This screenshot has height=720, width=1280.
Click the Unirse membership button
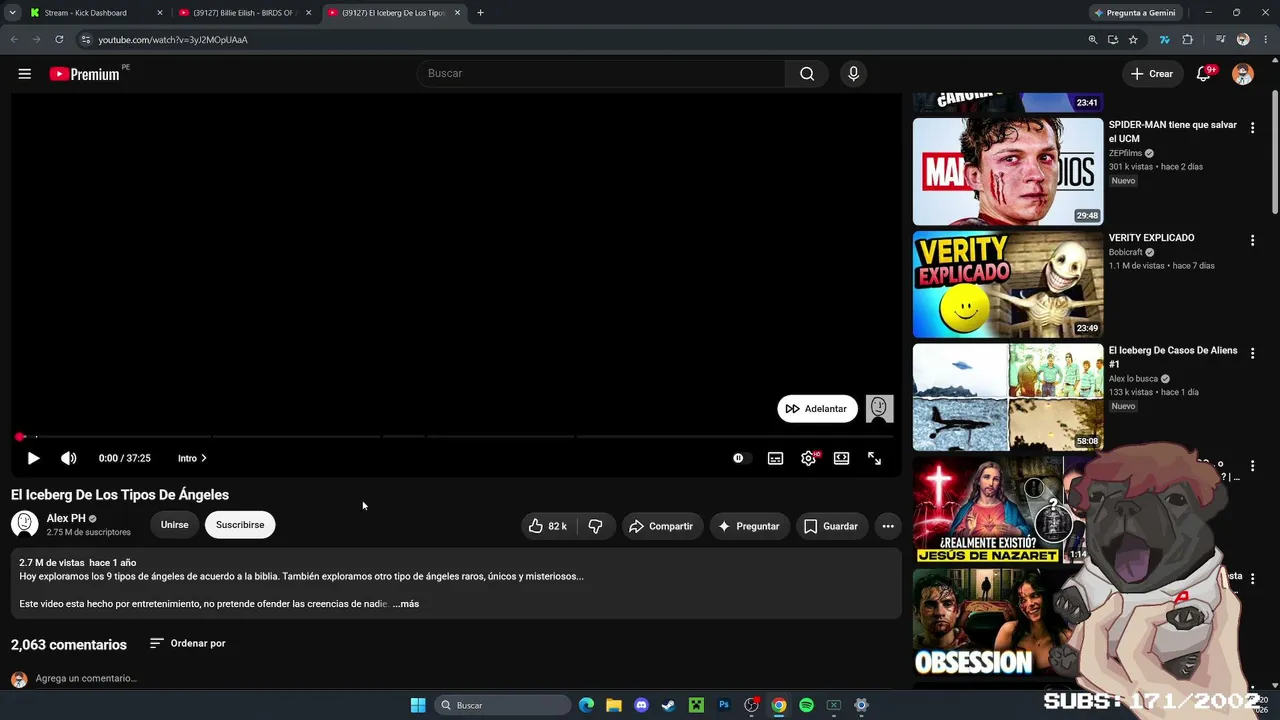click(x=175, y=525)
